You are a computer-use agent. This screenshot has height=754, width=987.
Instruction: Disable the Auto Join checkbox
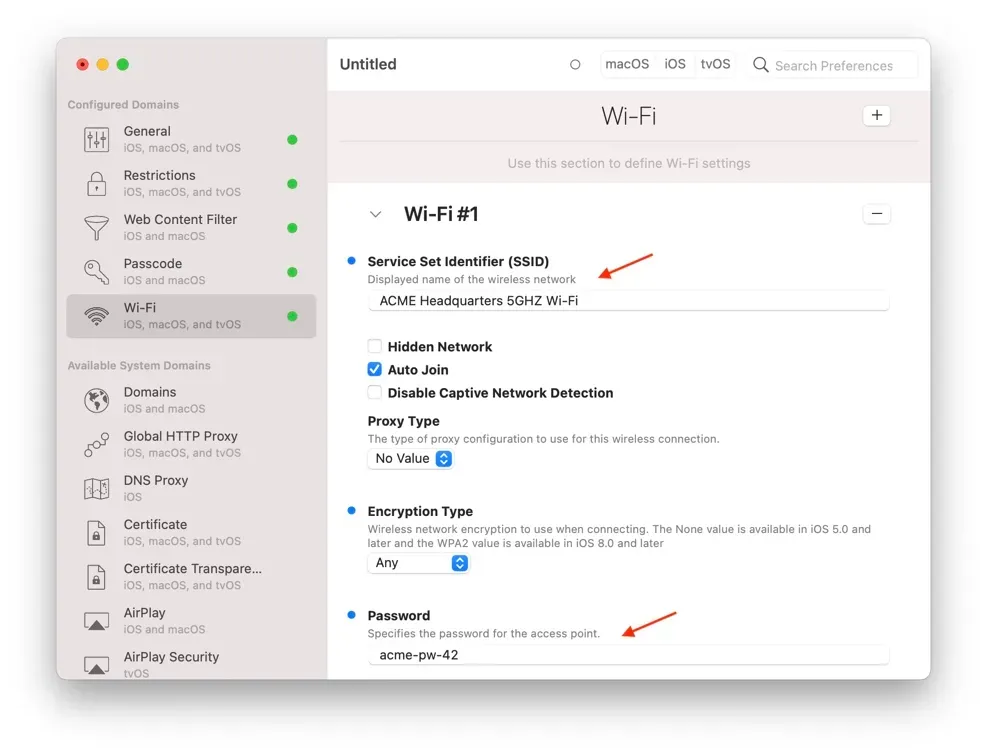coord(374,369)
